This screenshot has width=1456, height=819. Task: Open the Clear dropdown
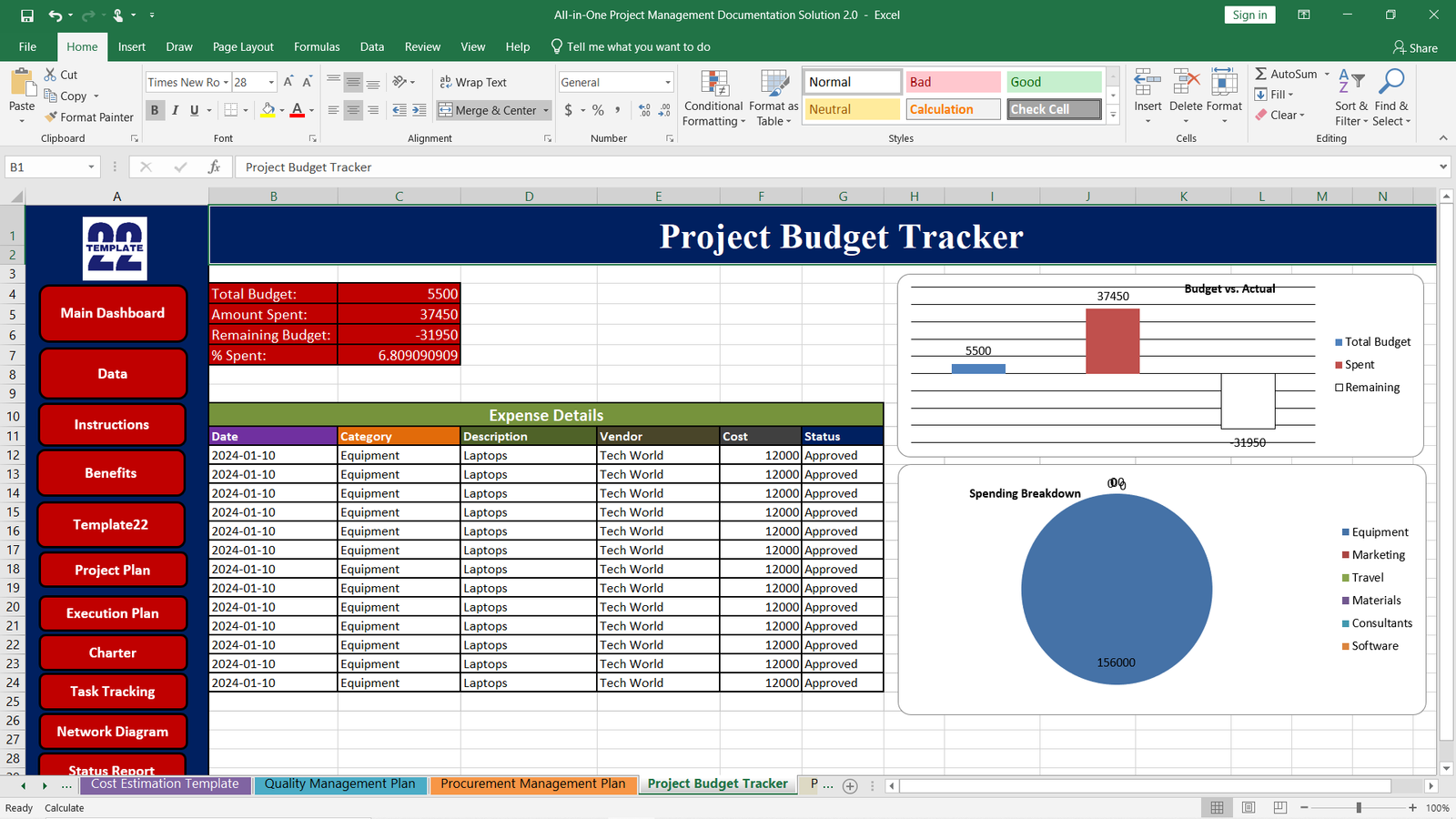coord(1279,115)
